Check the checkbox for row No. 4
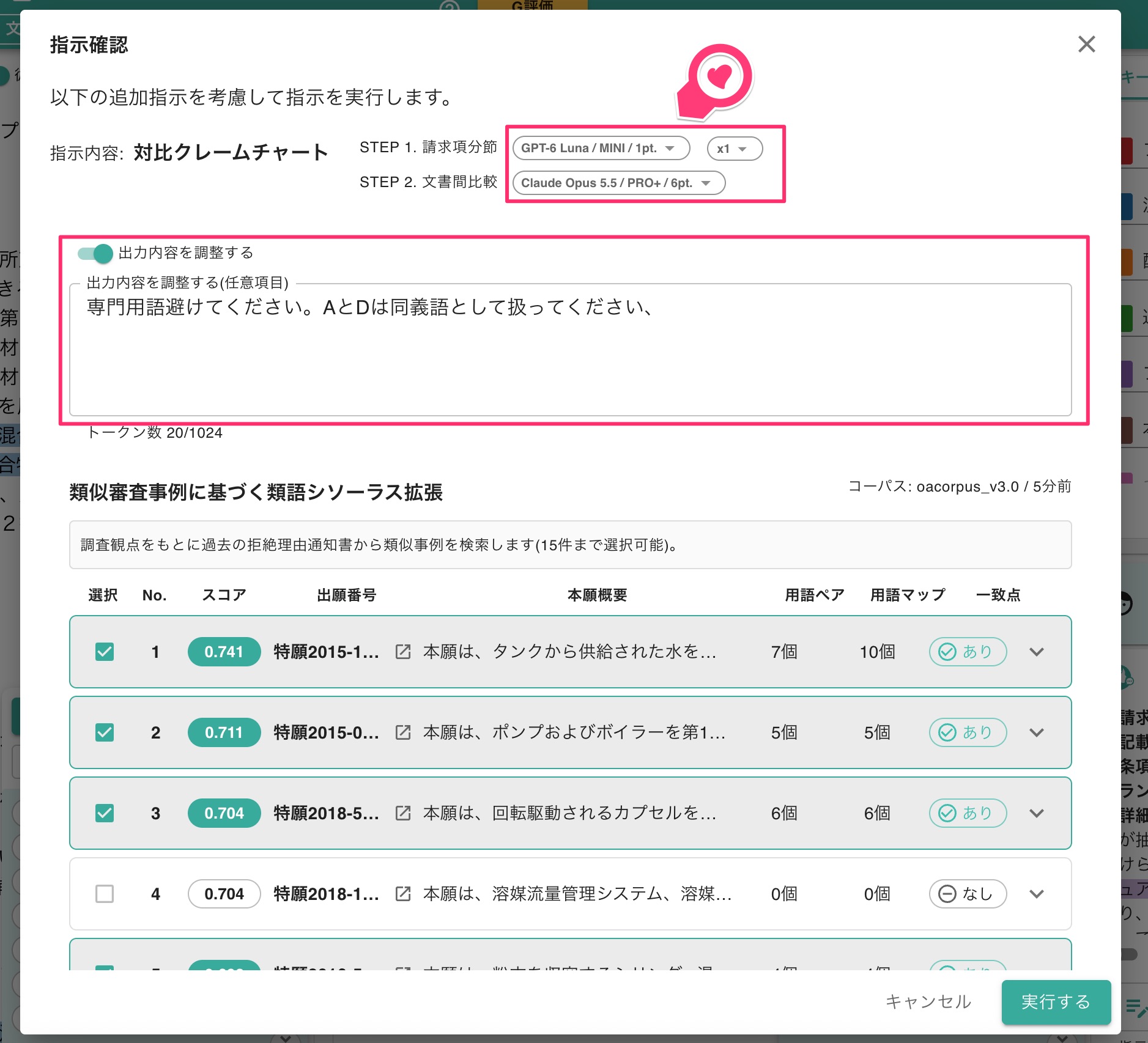 point(105,894)
